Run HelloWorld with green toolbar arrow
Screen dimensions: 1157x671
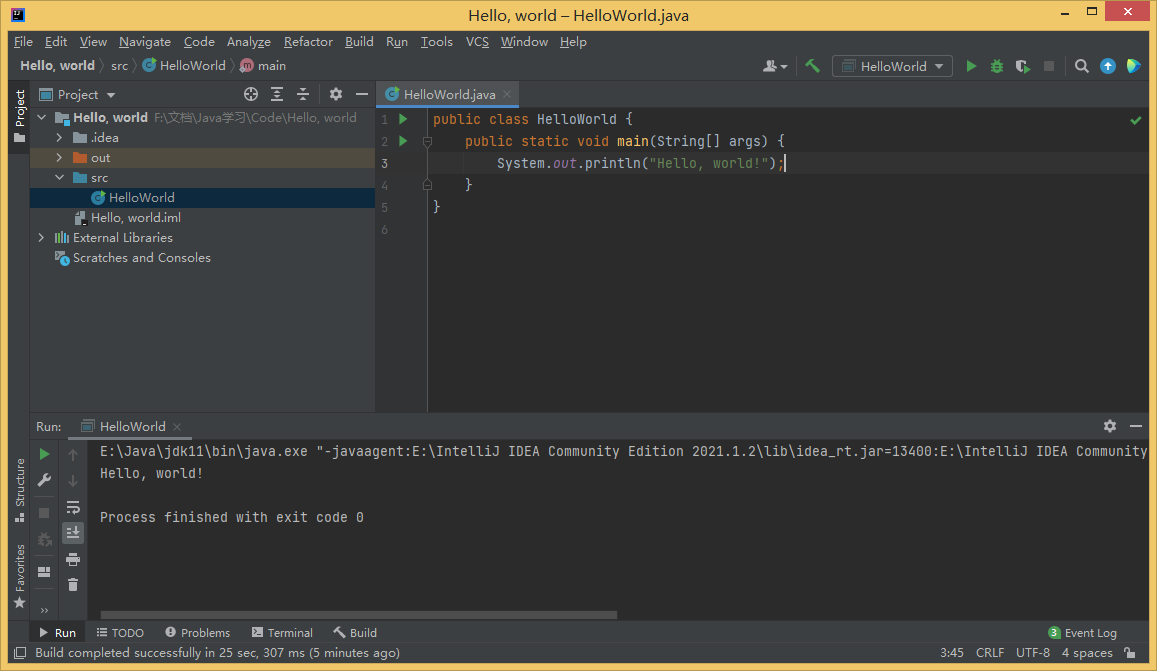[971, 66]
